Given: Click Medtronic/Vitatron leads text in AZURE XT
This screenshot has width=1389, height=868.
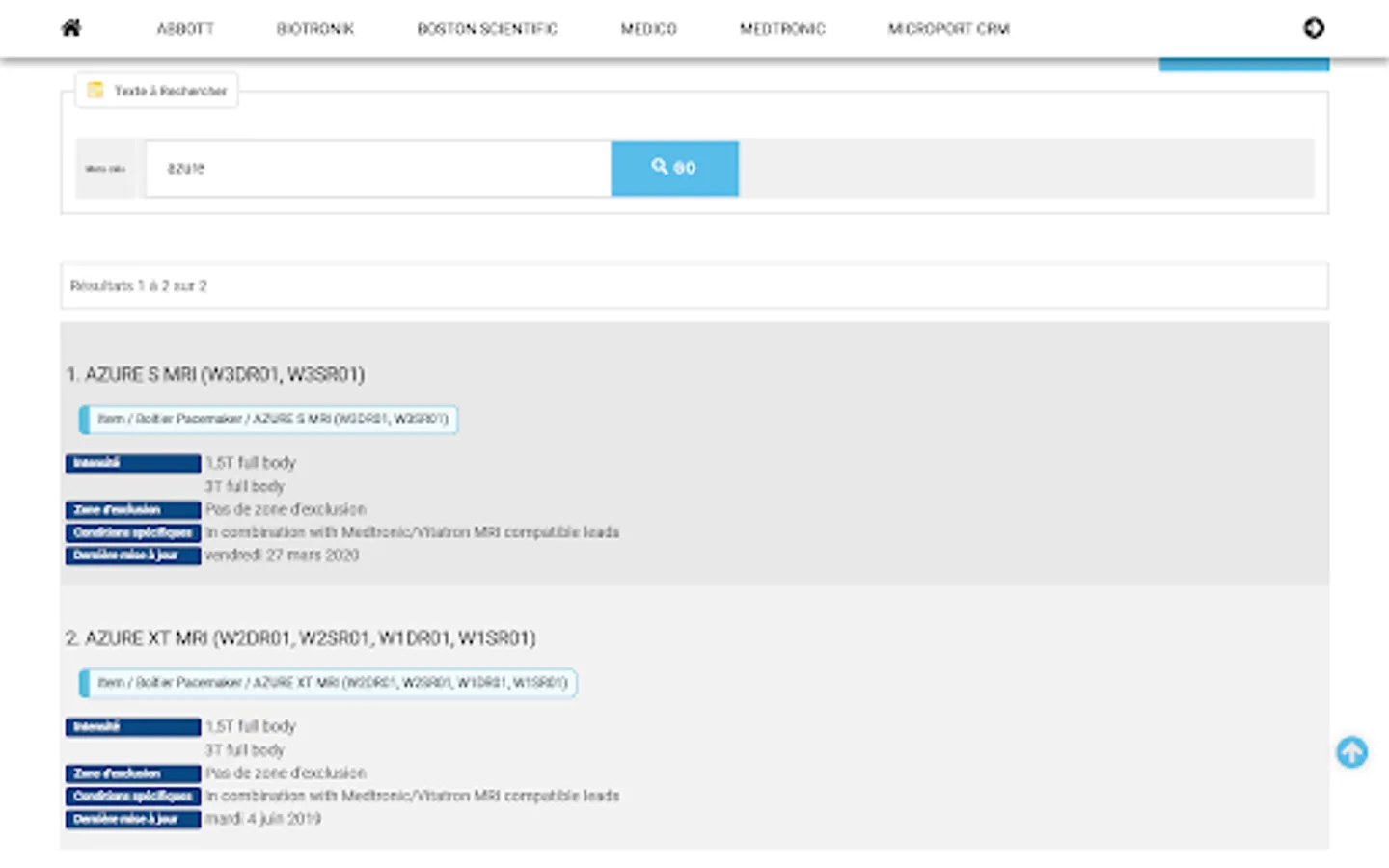Looking at the screenshot, I should click(x=412, y=796).
